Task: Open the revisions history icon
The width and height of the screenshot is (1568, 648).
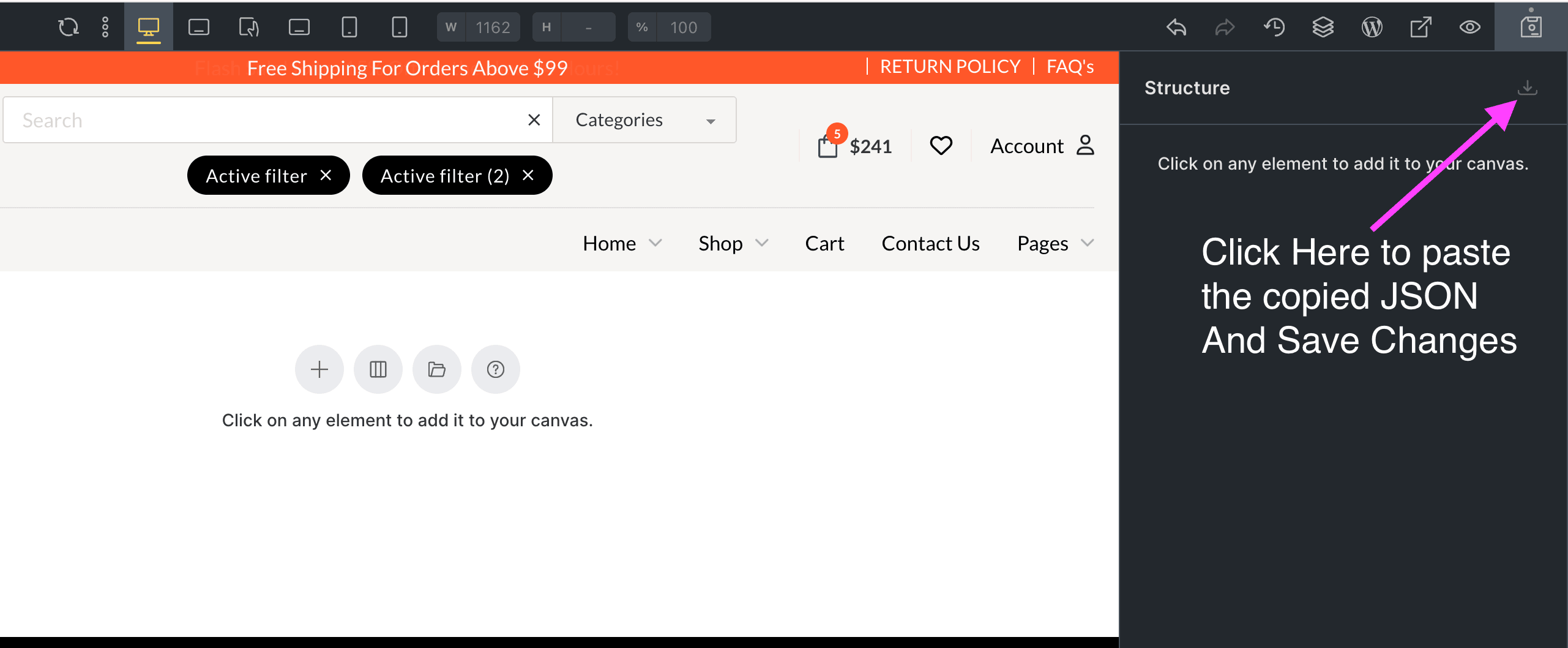Action: click(1274, 27)
